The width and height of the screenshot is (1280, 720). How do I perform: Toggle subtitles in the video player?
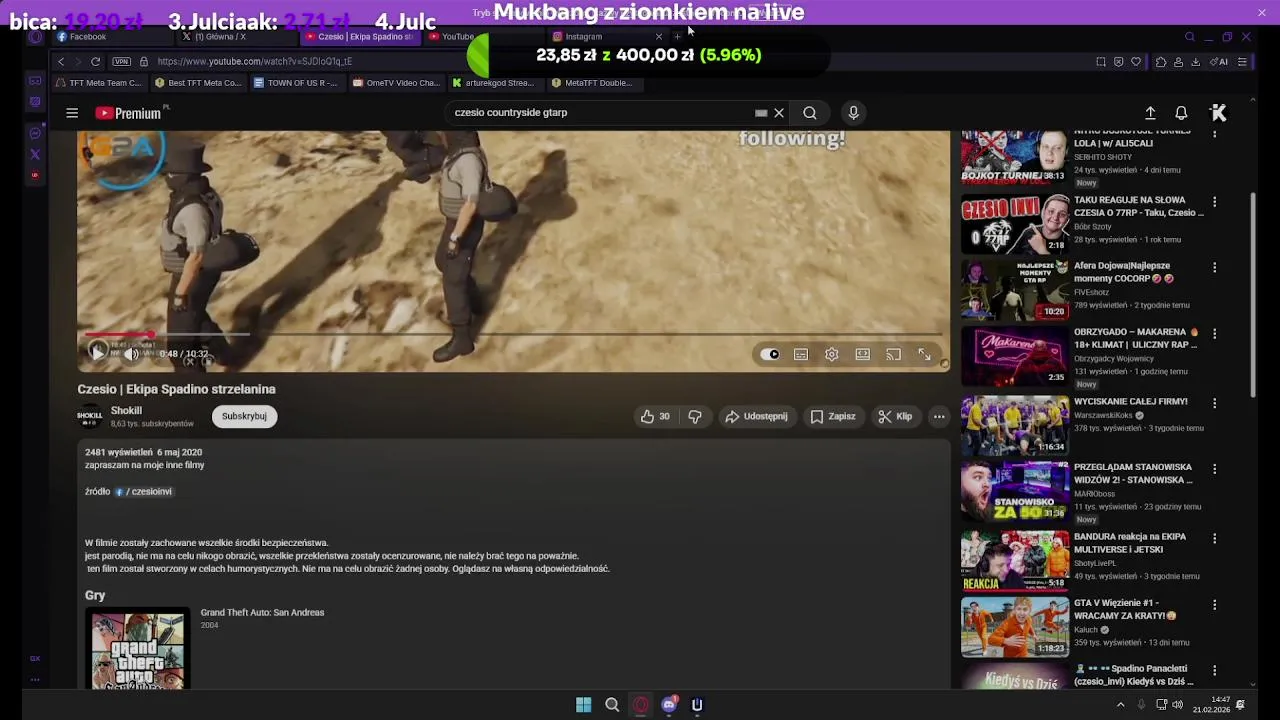[x=801, y=354]
